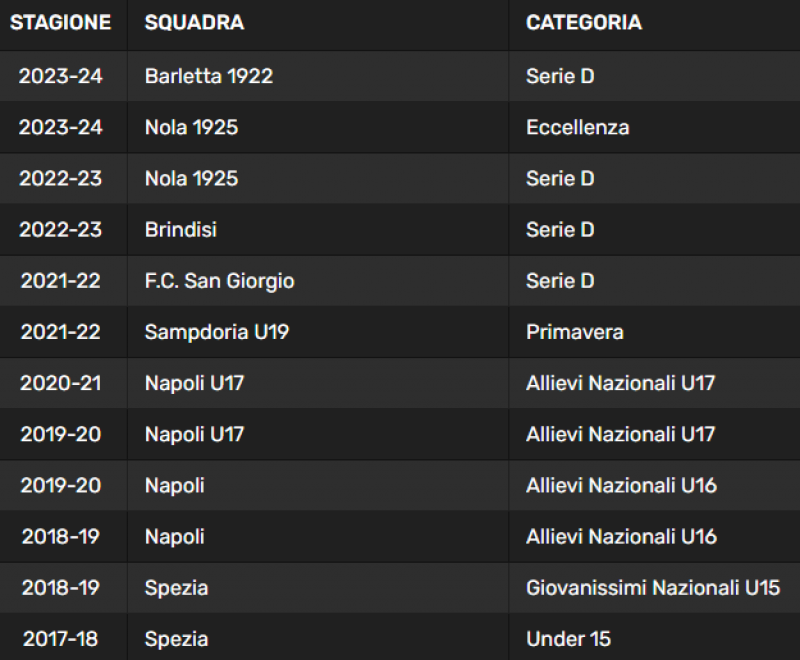Click Serie D in the Barletta 1922 row
The width and height of the screenshot is (800, 660).
(x=560, y=76)
